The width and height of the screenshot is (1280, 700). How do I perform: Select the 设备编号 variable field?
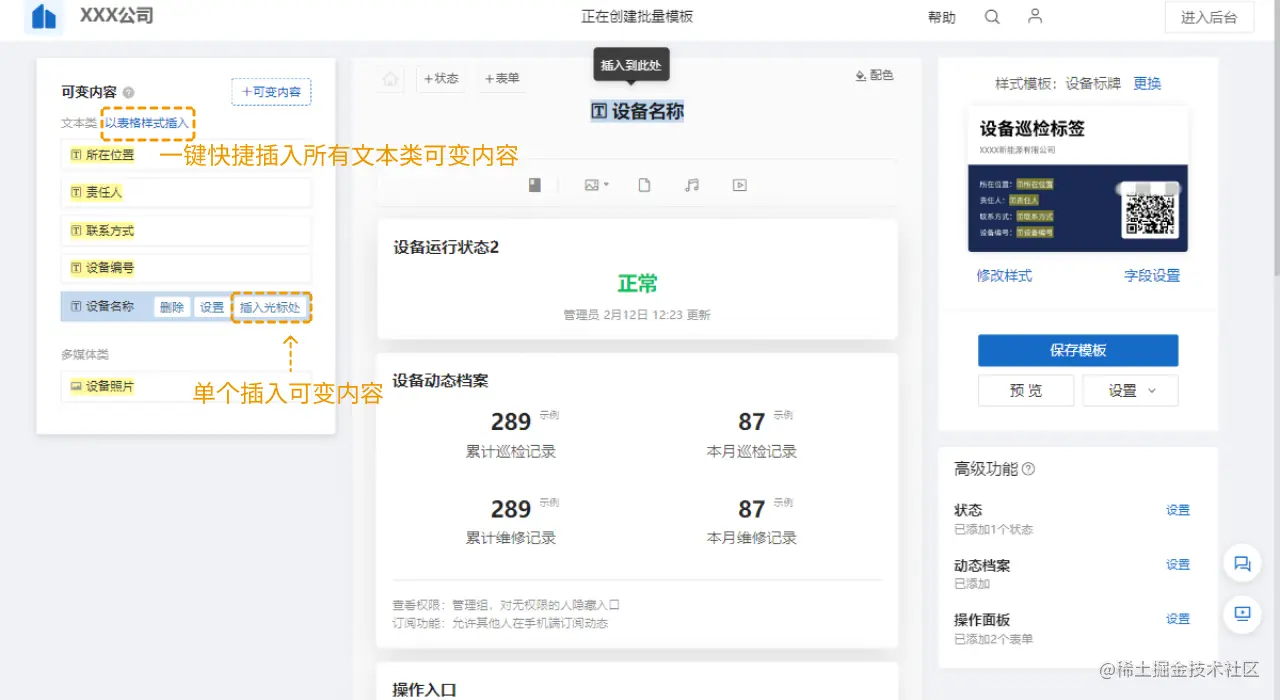tap(186, 268)
